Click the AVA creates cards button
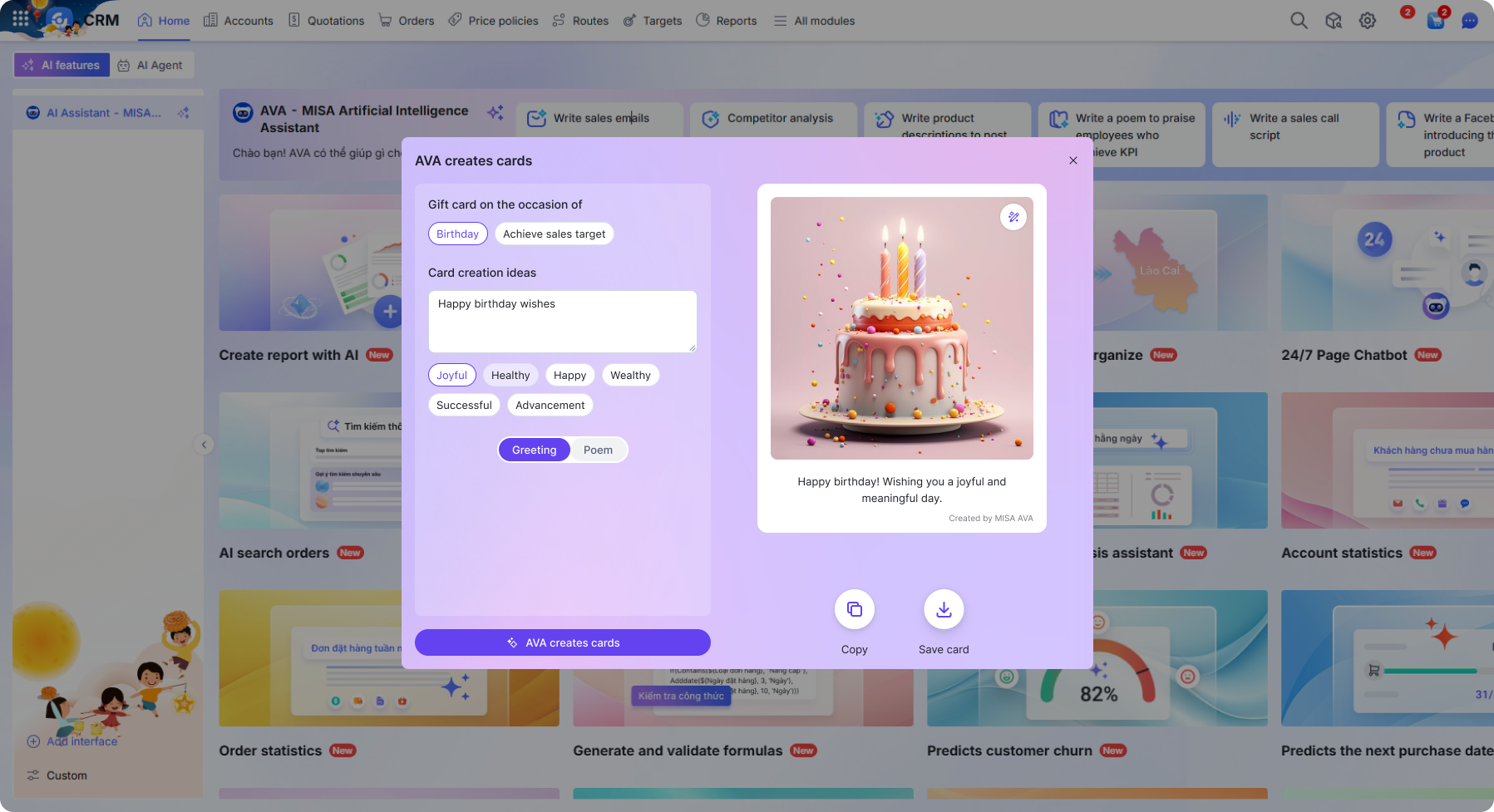 562,642
